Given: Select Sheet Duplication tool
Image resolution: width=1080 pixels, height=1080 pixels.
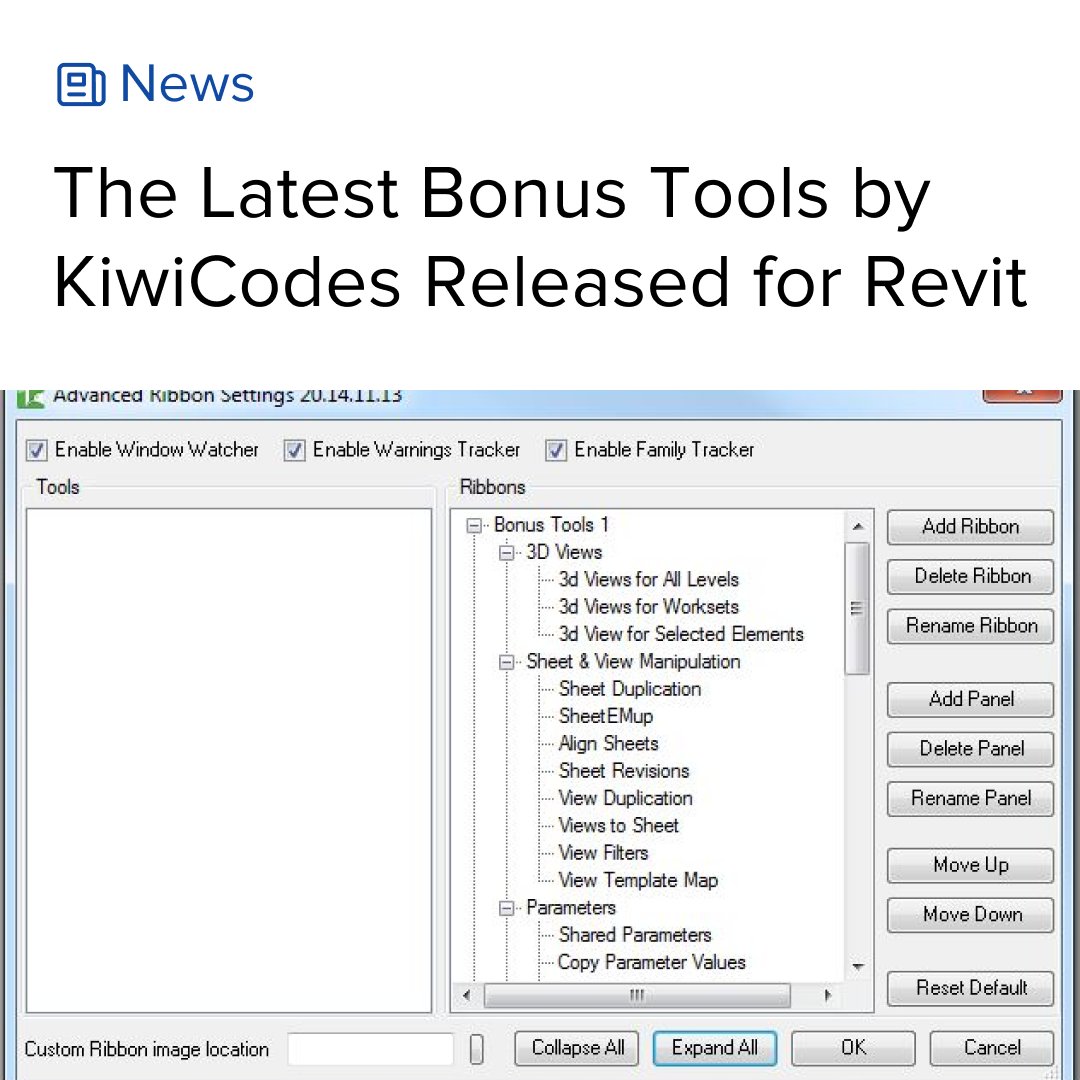Looking at the screenshot, I should click(630, 689).
